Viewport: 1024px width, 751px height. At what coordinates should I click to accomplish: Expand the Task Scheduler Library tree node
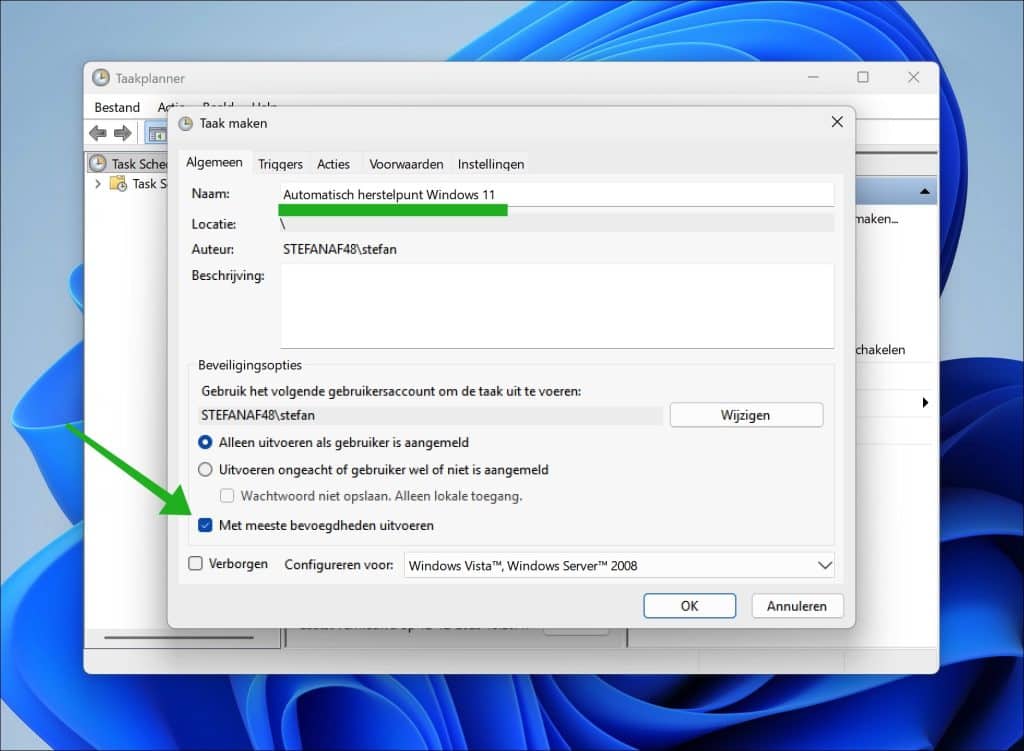coord(97,184)
